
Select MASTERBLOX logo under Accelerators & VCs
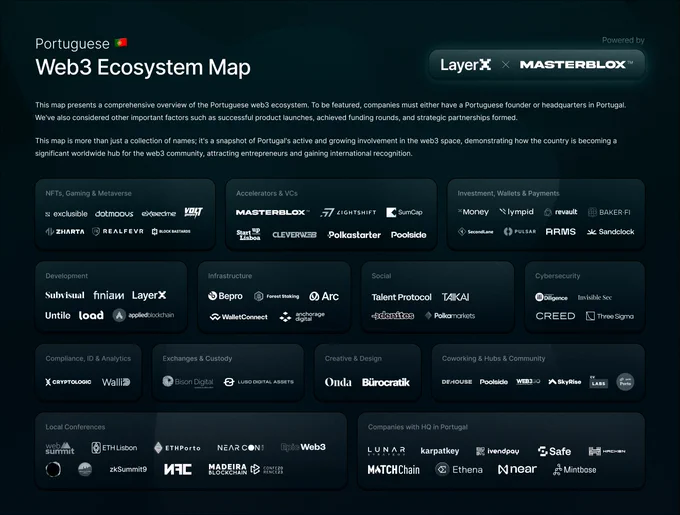pos(272,212)
